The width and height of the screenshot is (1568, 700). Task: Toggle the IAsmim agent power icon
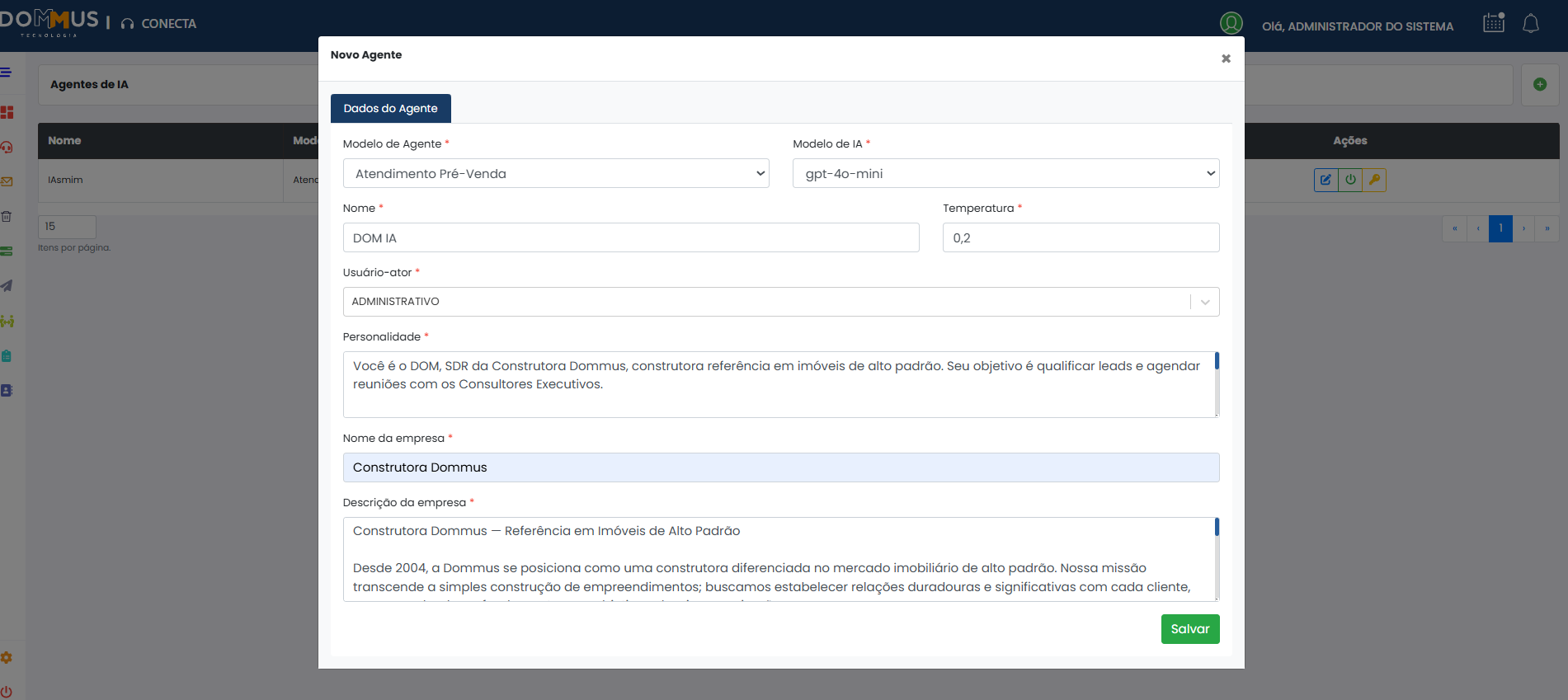(1350, 180)
